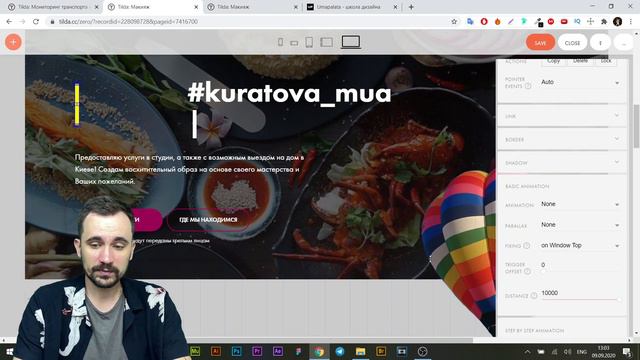Select the portrait tablet screen size icon

pyautogui.click(x=309, y=42)
